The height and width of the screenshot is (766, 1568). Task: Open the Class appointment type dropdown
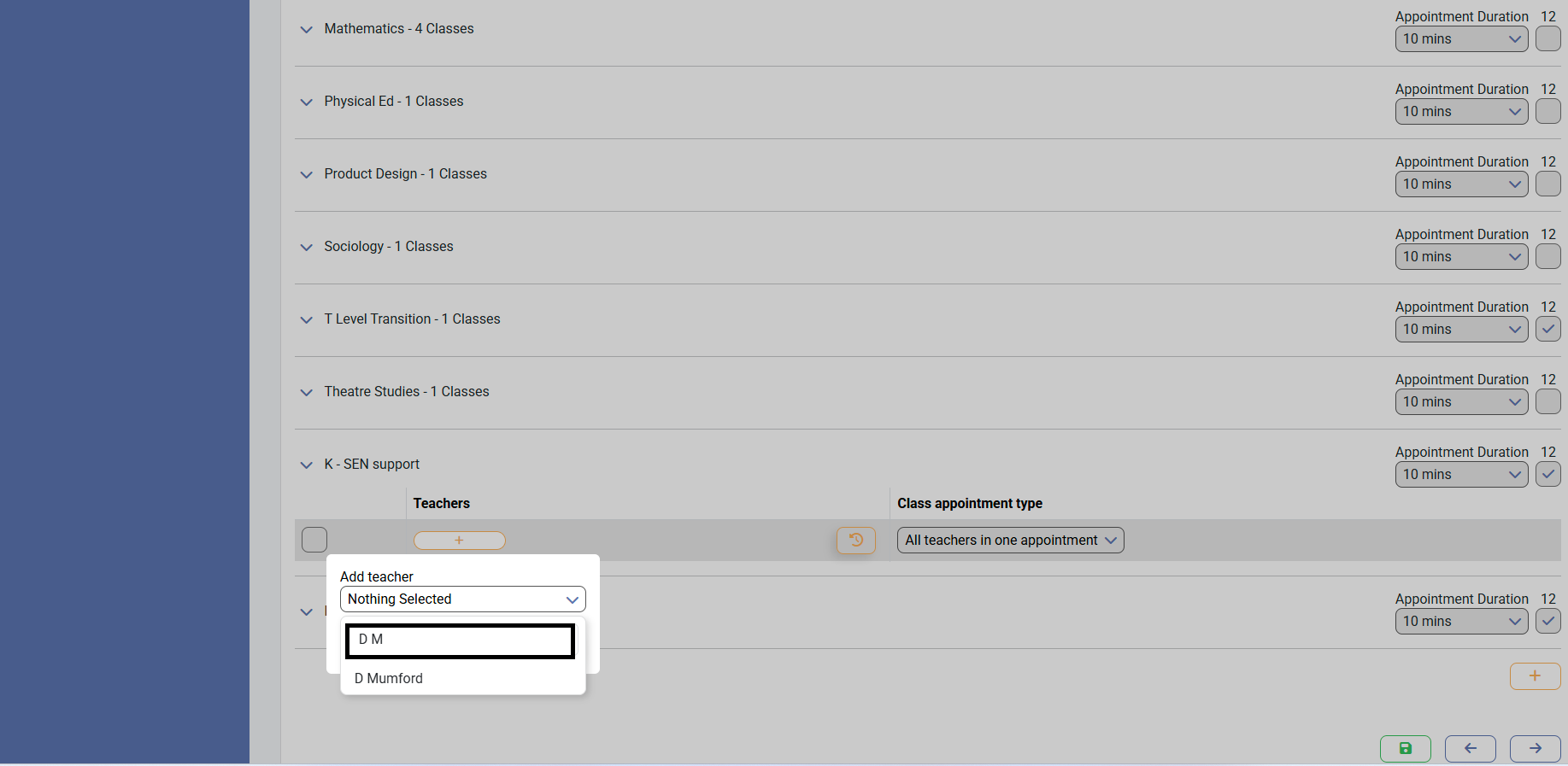[x=1010, y=540]
